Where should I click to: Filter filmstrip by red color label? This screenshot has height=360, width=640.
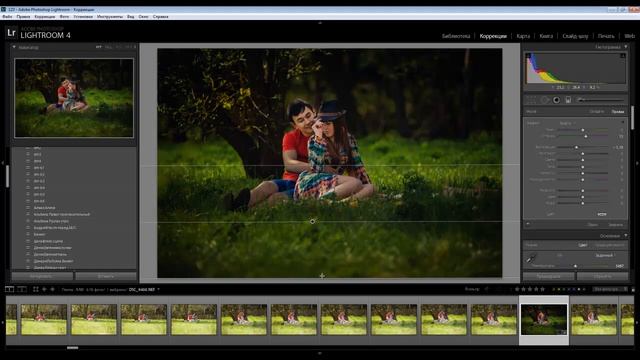[554, 289]
